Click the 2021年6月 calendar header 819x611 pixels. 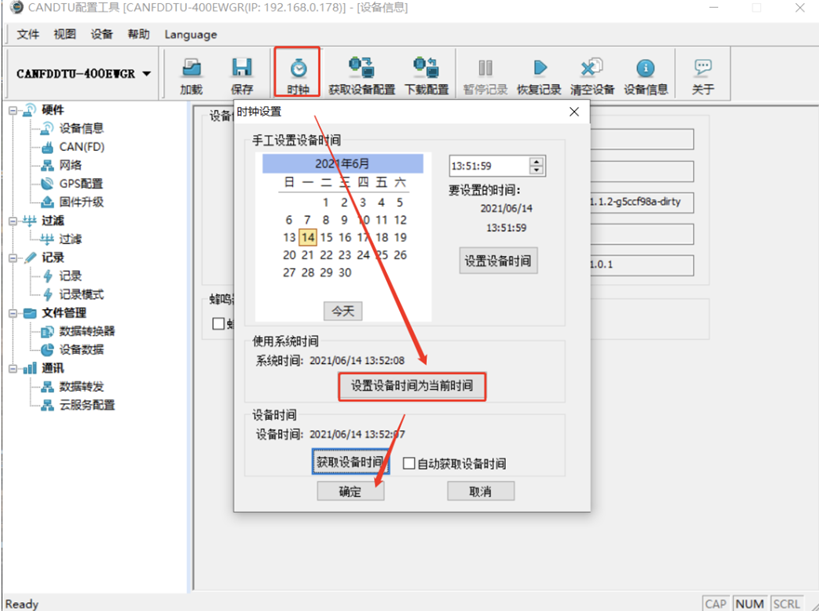tap(343, 163)
